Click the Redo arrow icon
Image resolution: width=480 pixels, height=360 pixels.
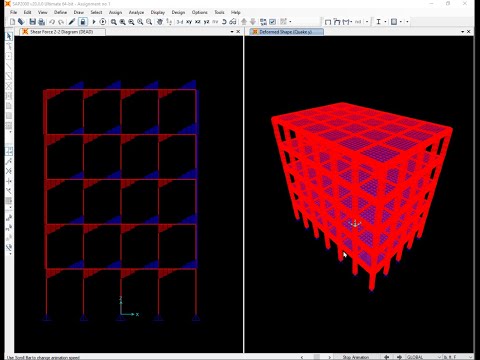61,22
